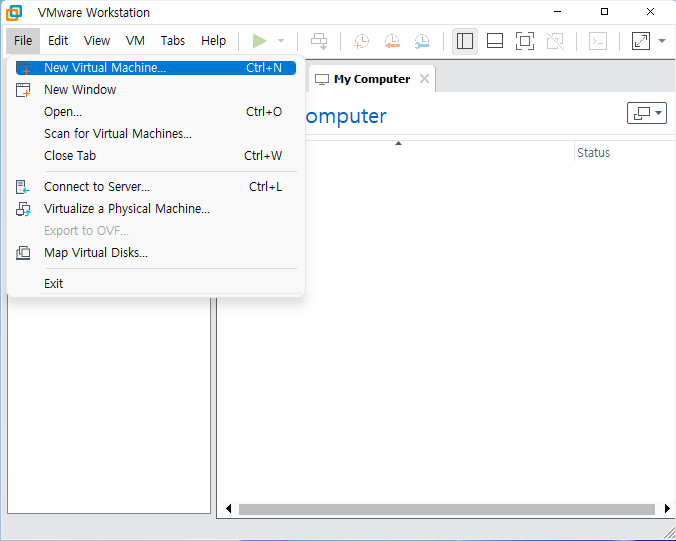Revert to snapshot with orange arrow icon
Image resolution: width=676 pixels, height=541 pixels.
click(x=392, y=41)
